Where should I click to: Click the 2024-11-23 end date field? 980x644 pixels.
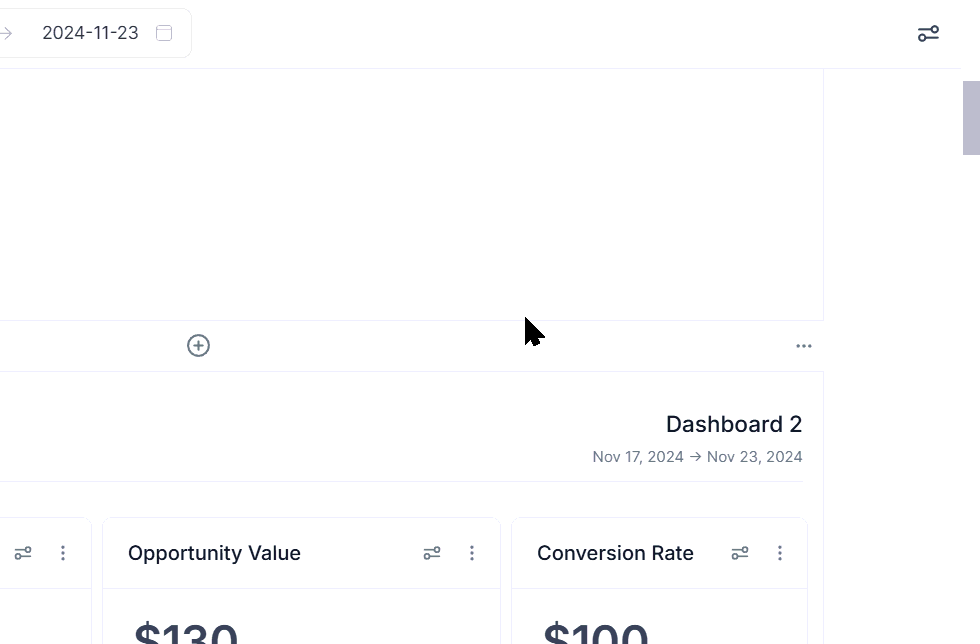[90, 33]
